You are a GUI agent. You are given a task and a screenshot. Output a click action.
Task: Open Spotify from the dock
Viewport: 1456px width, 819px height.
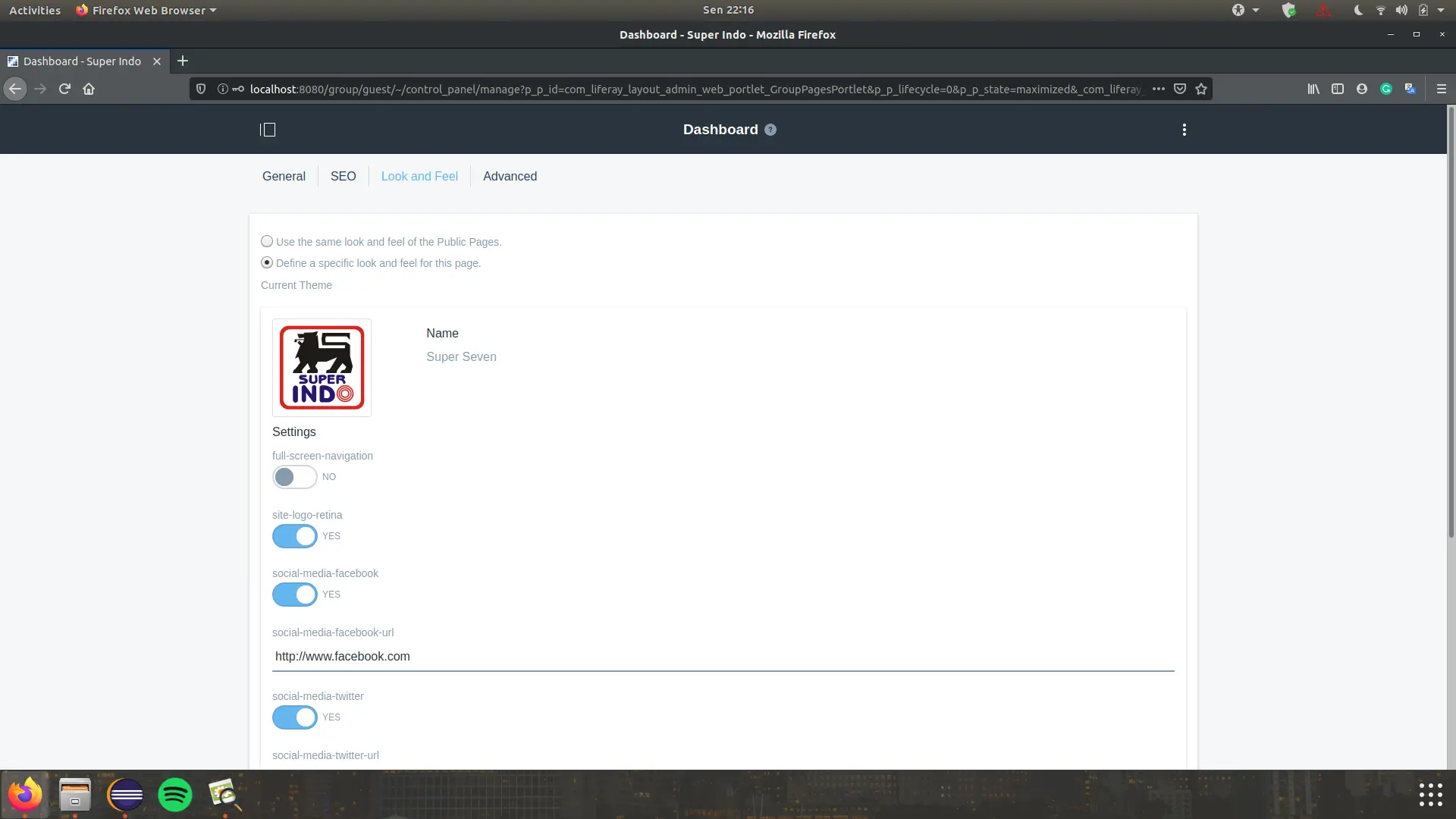pyautogui.click(x=175, y=795)
